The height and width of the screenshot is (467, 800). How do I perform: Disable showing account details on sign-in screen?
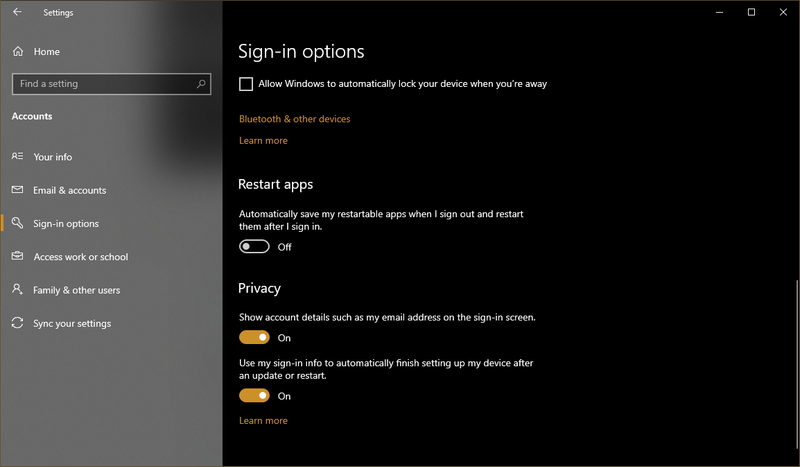(254, 337)
